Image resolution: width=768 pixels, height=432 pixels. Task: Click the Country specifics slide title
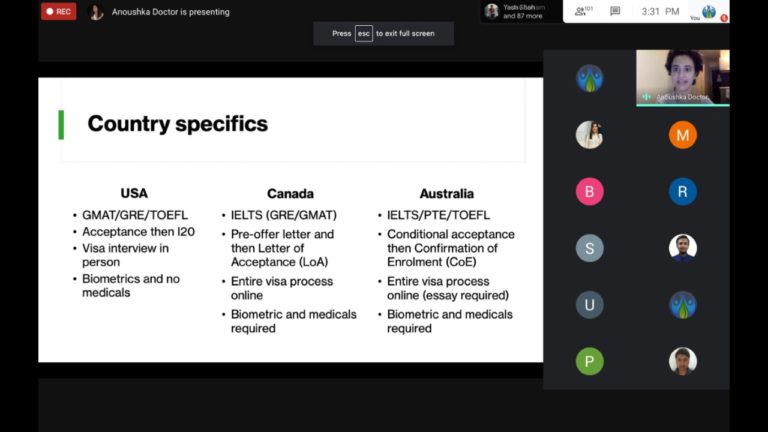[x=178, y=123]
